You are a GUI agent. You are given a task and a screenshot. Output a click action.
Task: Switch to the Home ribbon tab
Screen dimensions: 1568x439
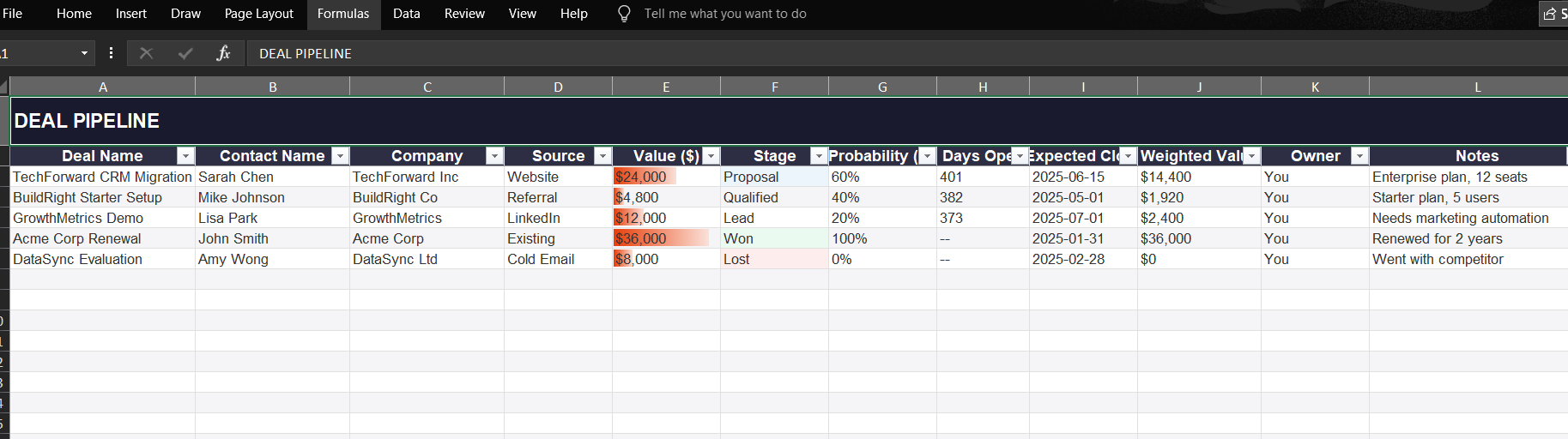[74, 14]
